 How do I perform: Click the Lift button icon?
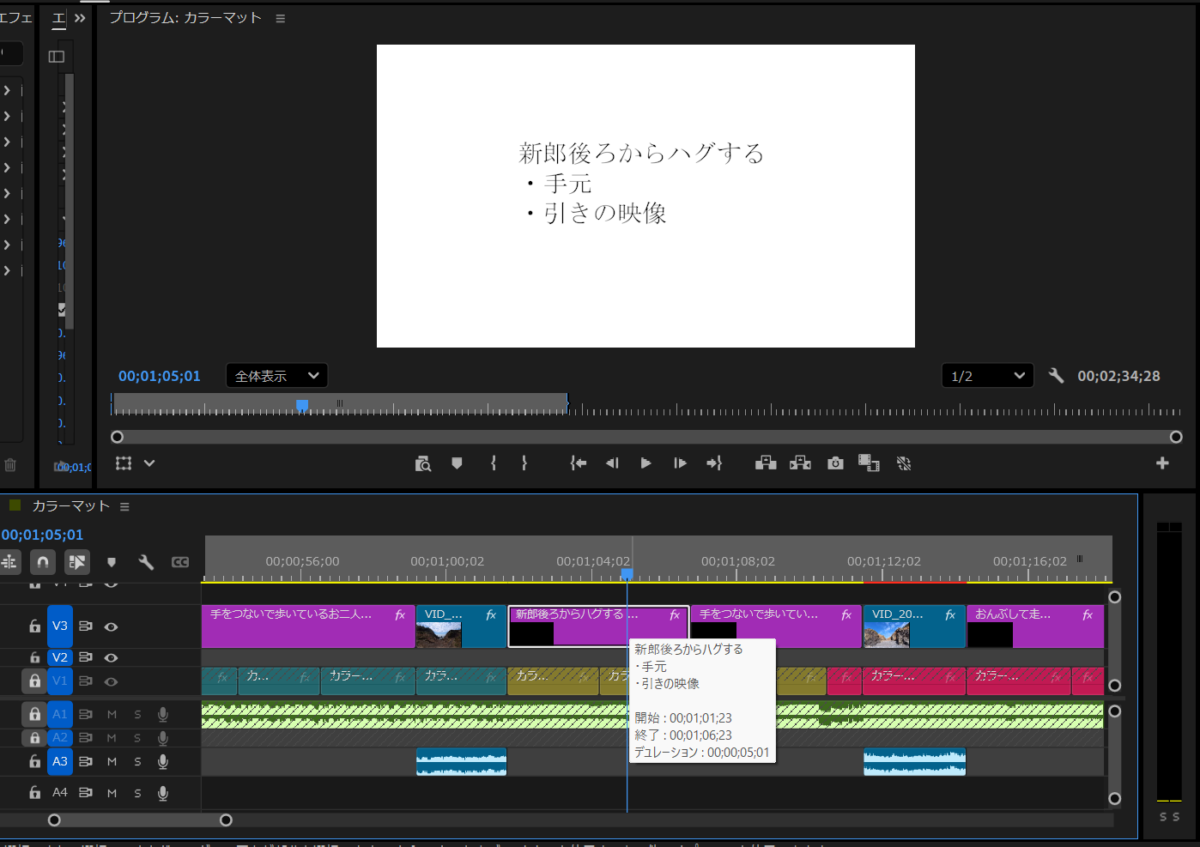pos(766,463)
